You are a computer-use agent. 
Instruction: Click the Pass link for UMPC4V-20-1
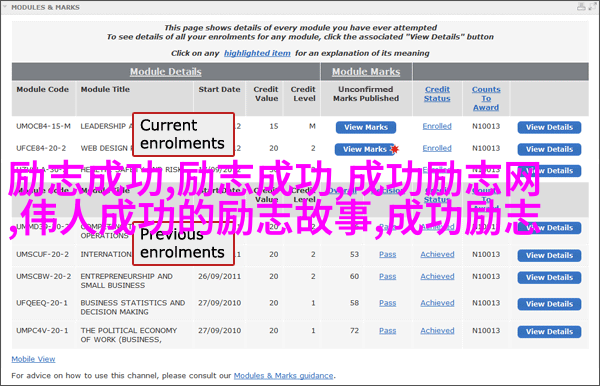[x=388, y=331]
